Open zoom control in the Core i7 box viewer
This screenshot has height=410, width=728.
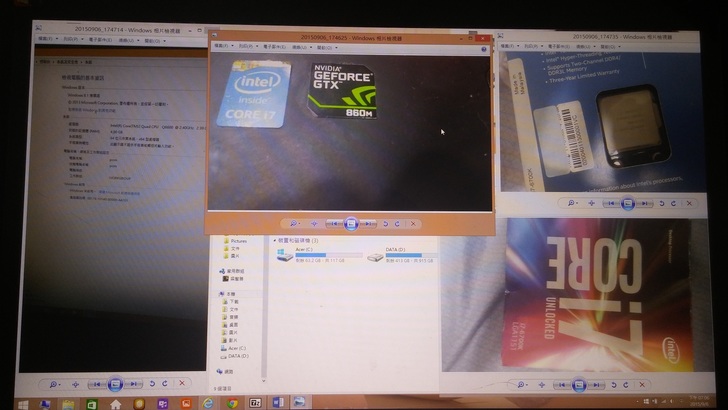(522, 384)
